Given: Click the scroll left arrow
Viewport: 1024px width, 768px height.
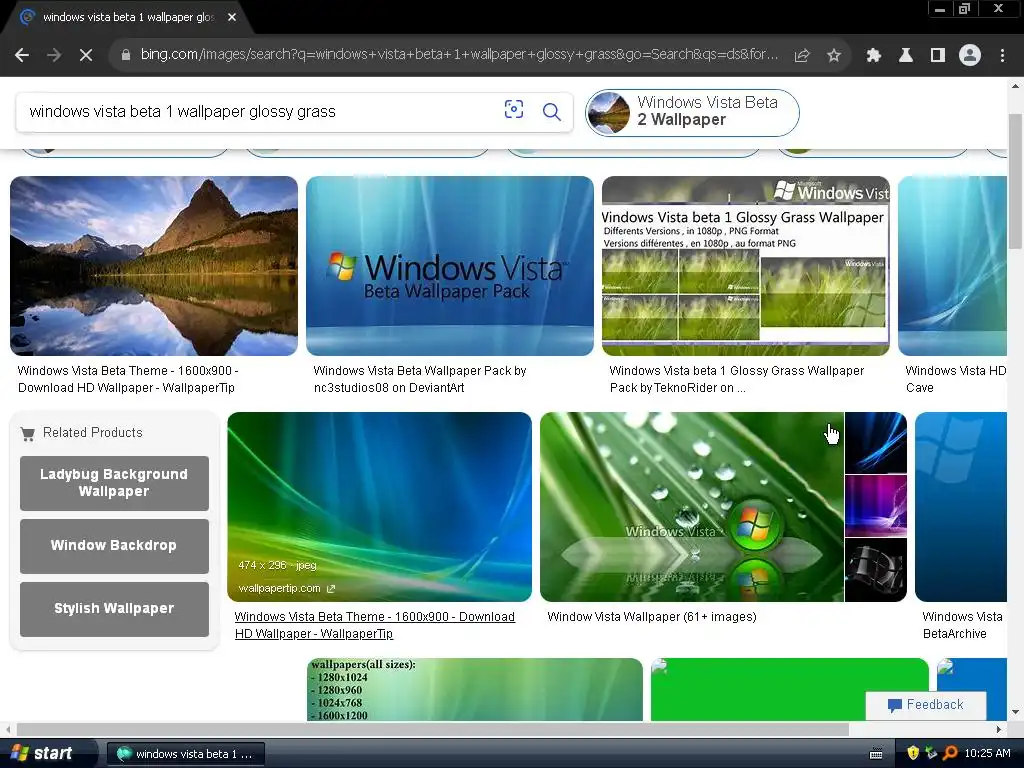Looking at the screenshot, I should (8, 729).
